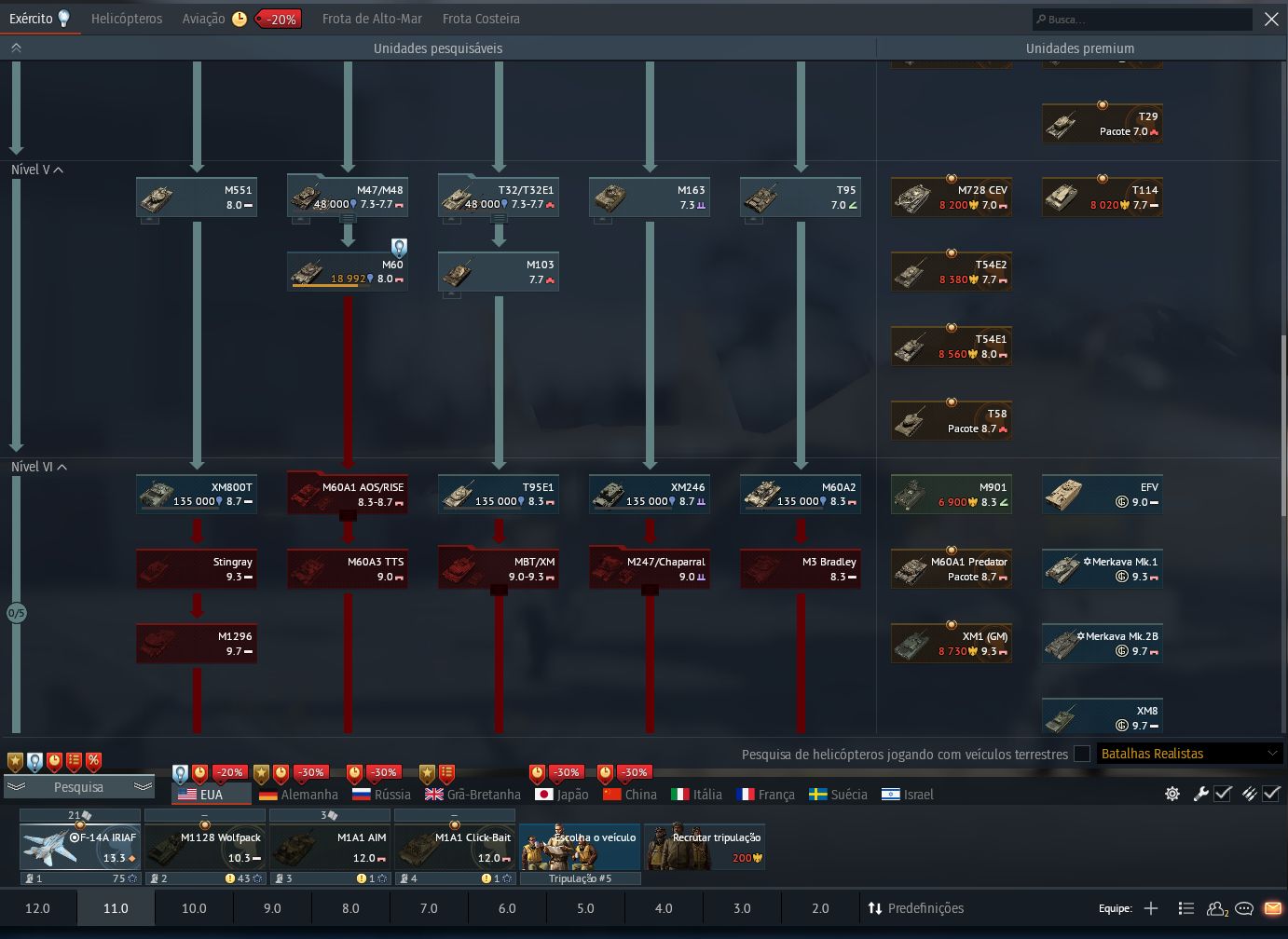Switch to the Aviação tab
The height and width of the screenshot is (939, 1288).
(203, 19)
